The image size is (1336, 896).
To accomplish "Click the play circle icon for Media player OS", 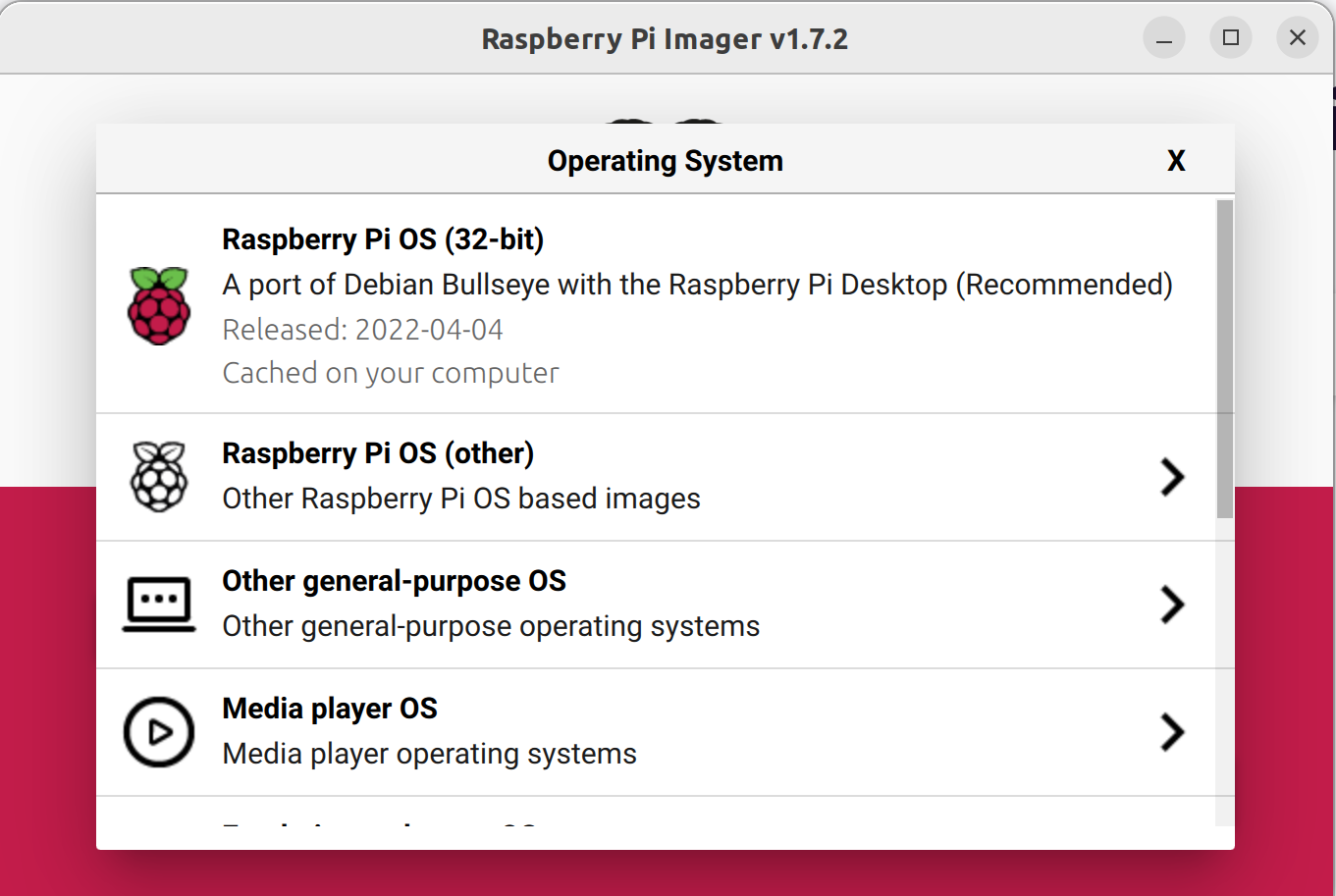I will (x=159, y=732).
